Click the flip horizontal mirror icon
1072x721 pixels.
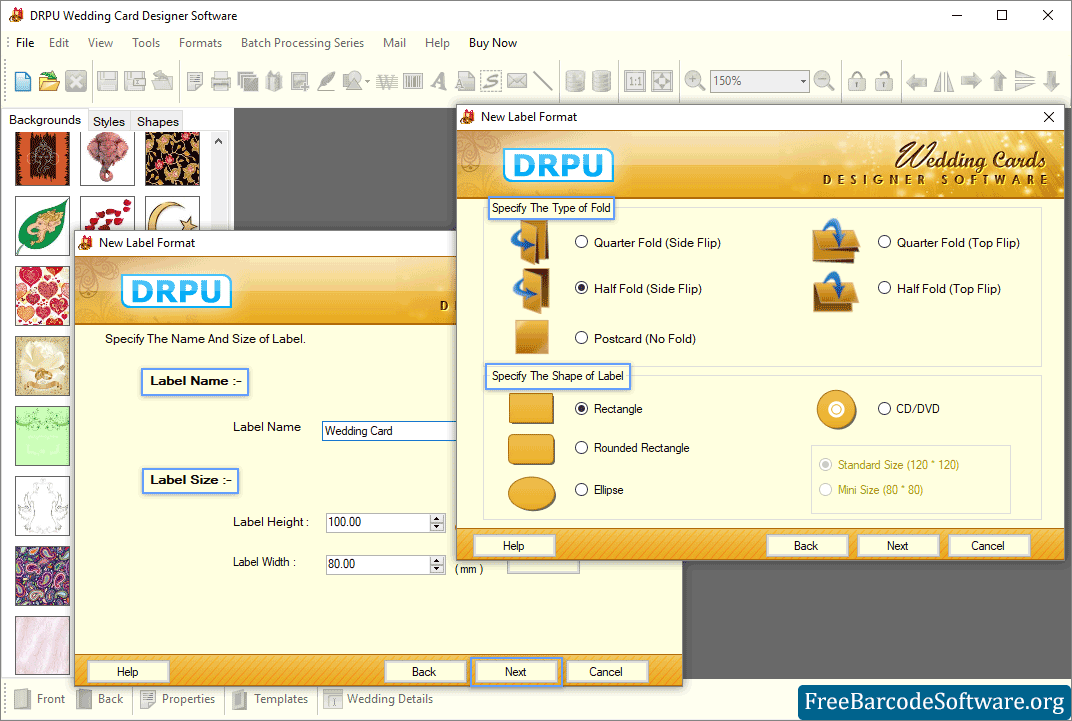[944, 81]
